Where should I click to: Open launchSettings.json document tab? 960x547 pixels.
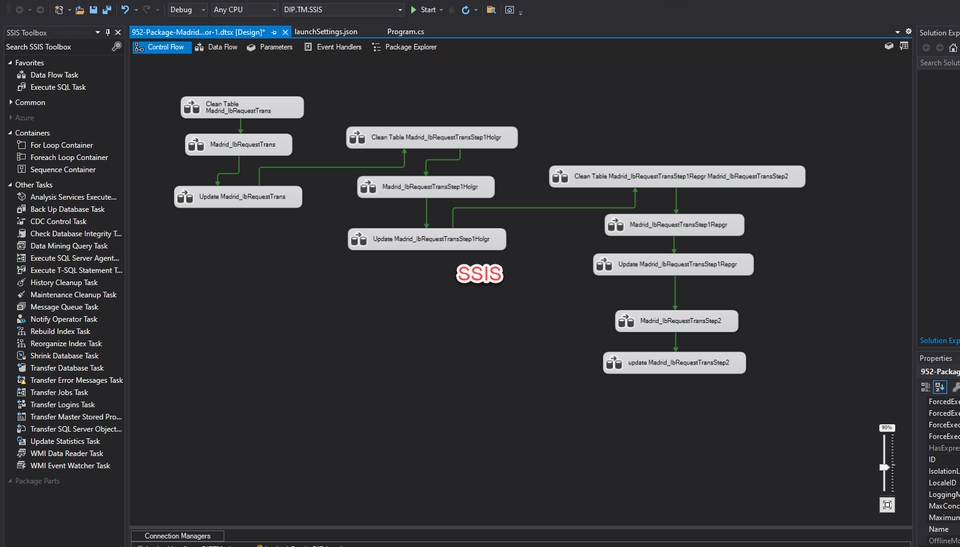[326, 31]
